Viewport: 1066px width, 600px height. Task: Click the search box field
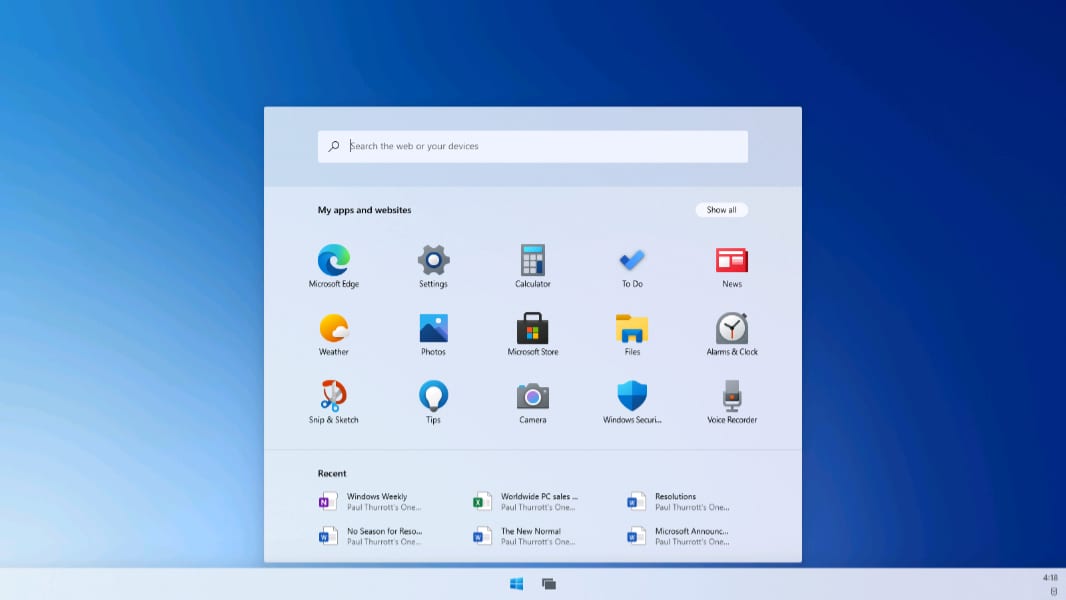point(532,146)
